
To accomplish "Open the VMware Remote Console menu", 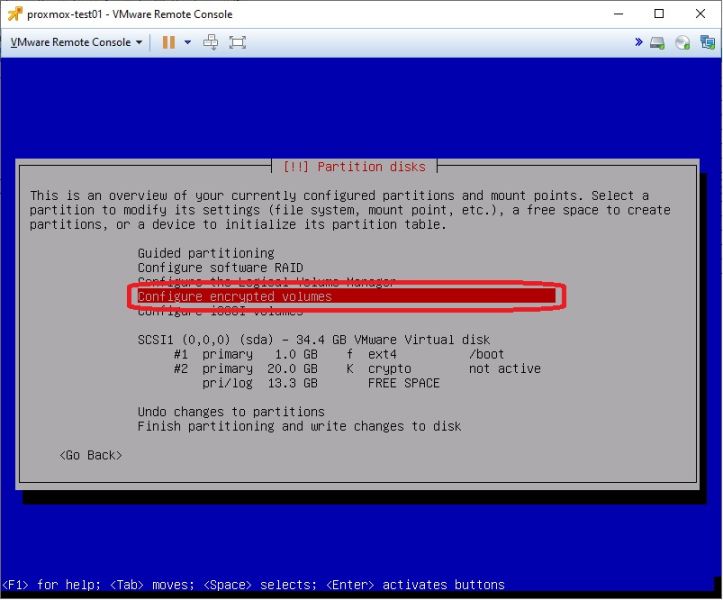I will [76, 42].
